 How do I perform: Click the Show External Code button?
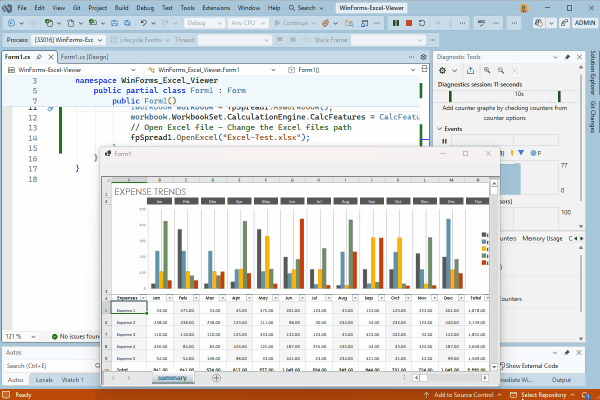(529, 366)
